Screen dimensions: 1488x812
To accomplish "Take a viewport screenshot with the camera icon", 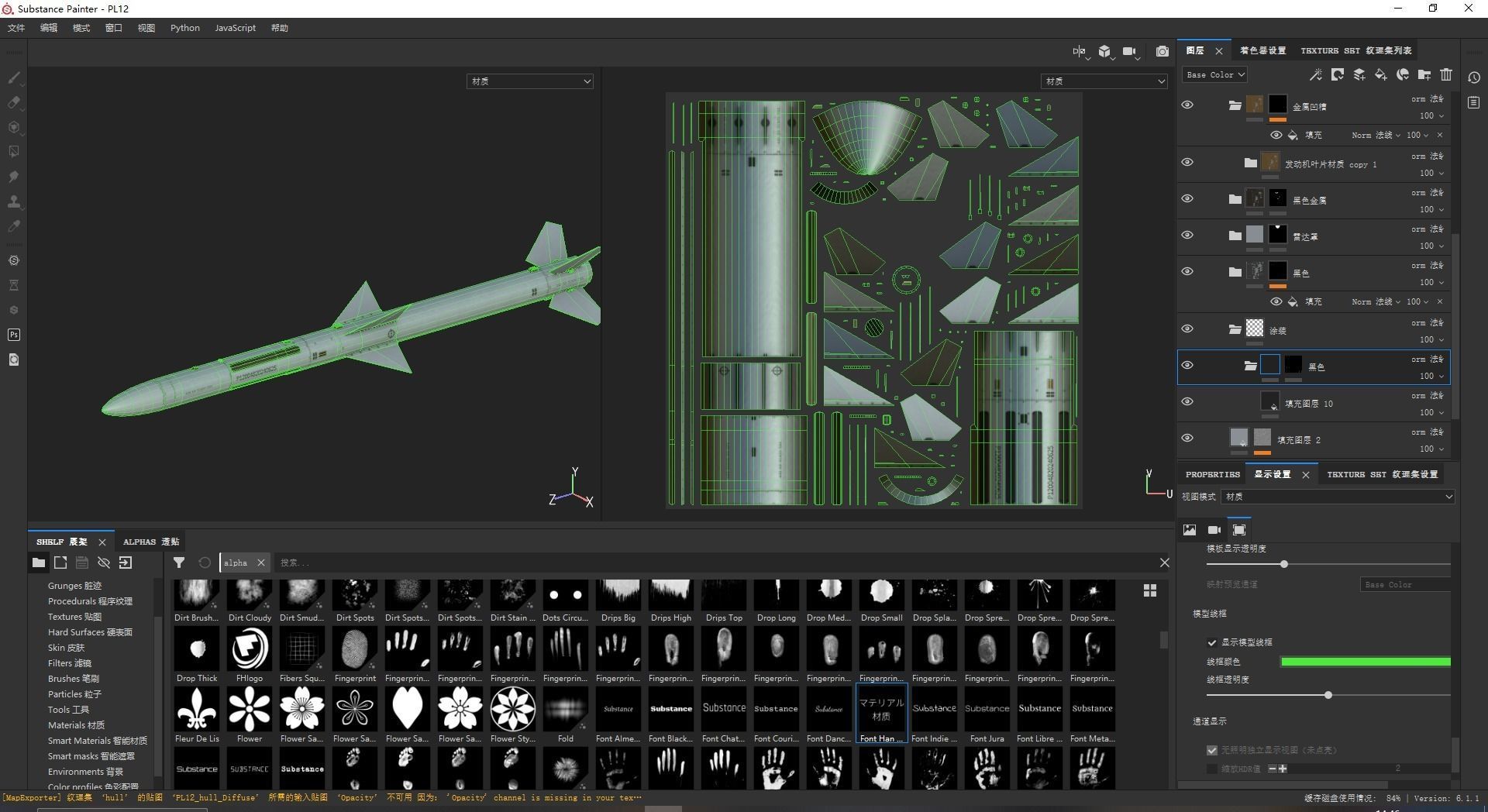I will [1162, 51].
